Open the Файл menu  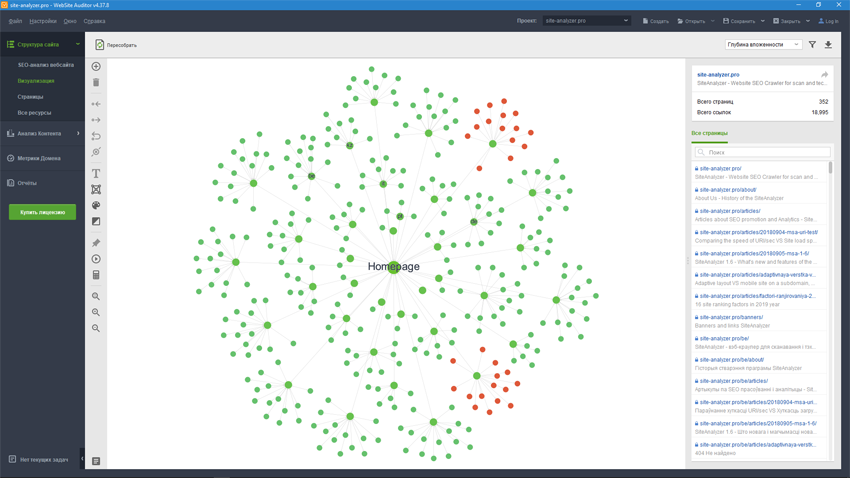coord(15,21)
